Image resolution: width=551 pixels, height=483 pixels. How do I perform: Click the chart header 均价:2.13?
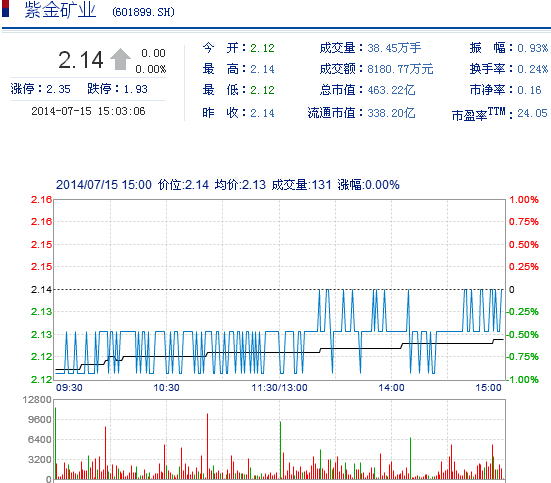tap(240, 185)
